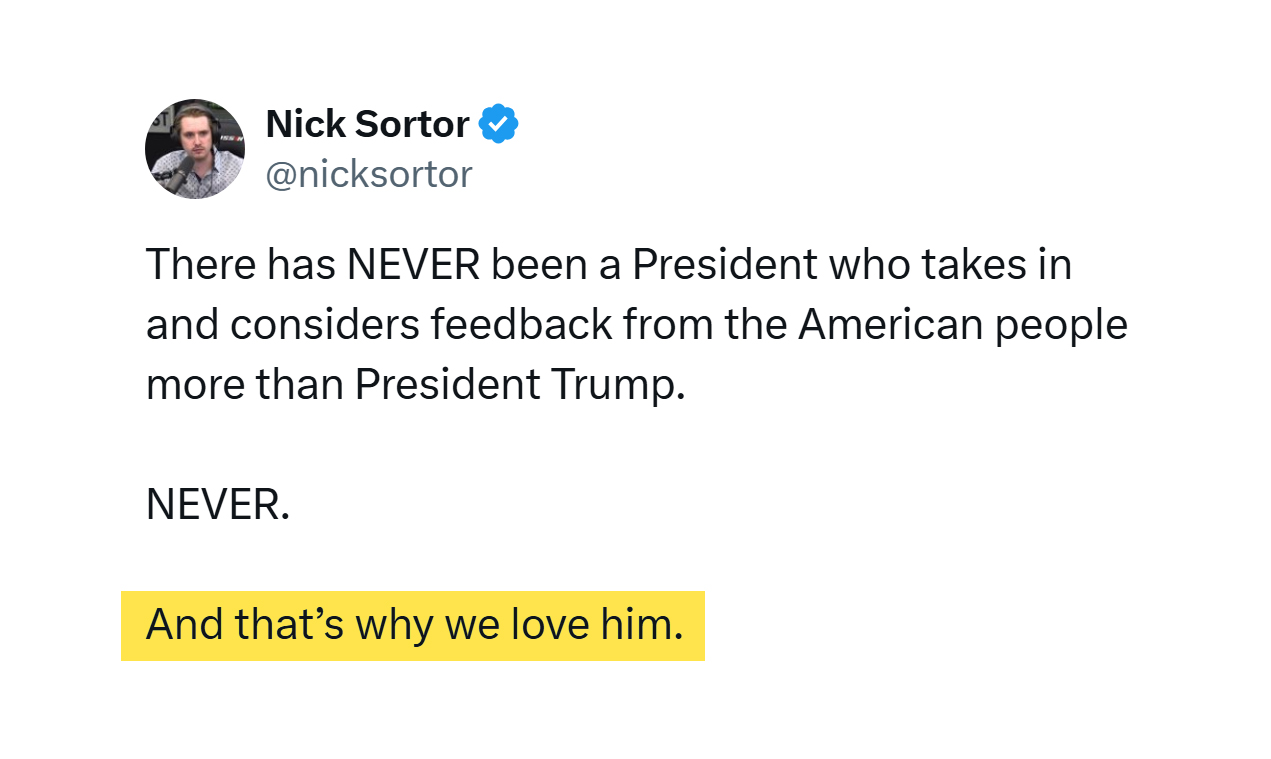The height and width of the screenshot is (759, 1271).
Task: Click the word "There" starting the tweet
Action: coord(200,265)
